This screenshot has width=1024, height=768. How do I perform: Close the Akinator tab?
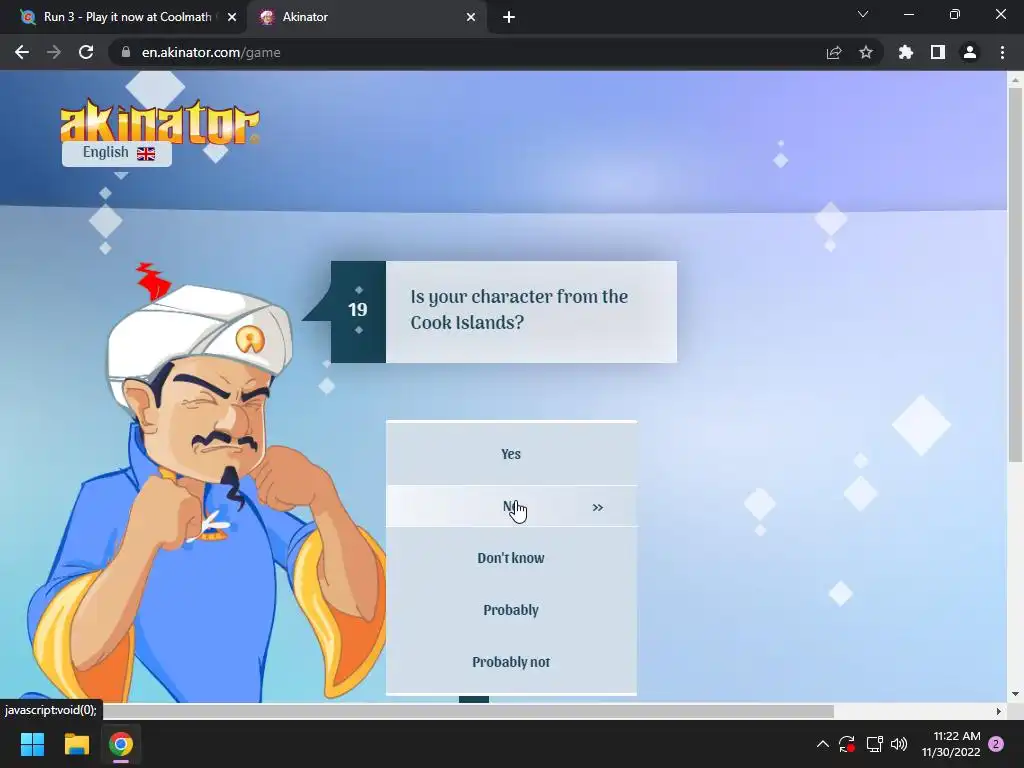coord(471,17)
